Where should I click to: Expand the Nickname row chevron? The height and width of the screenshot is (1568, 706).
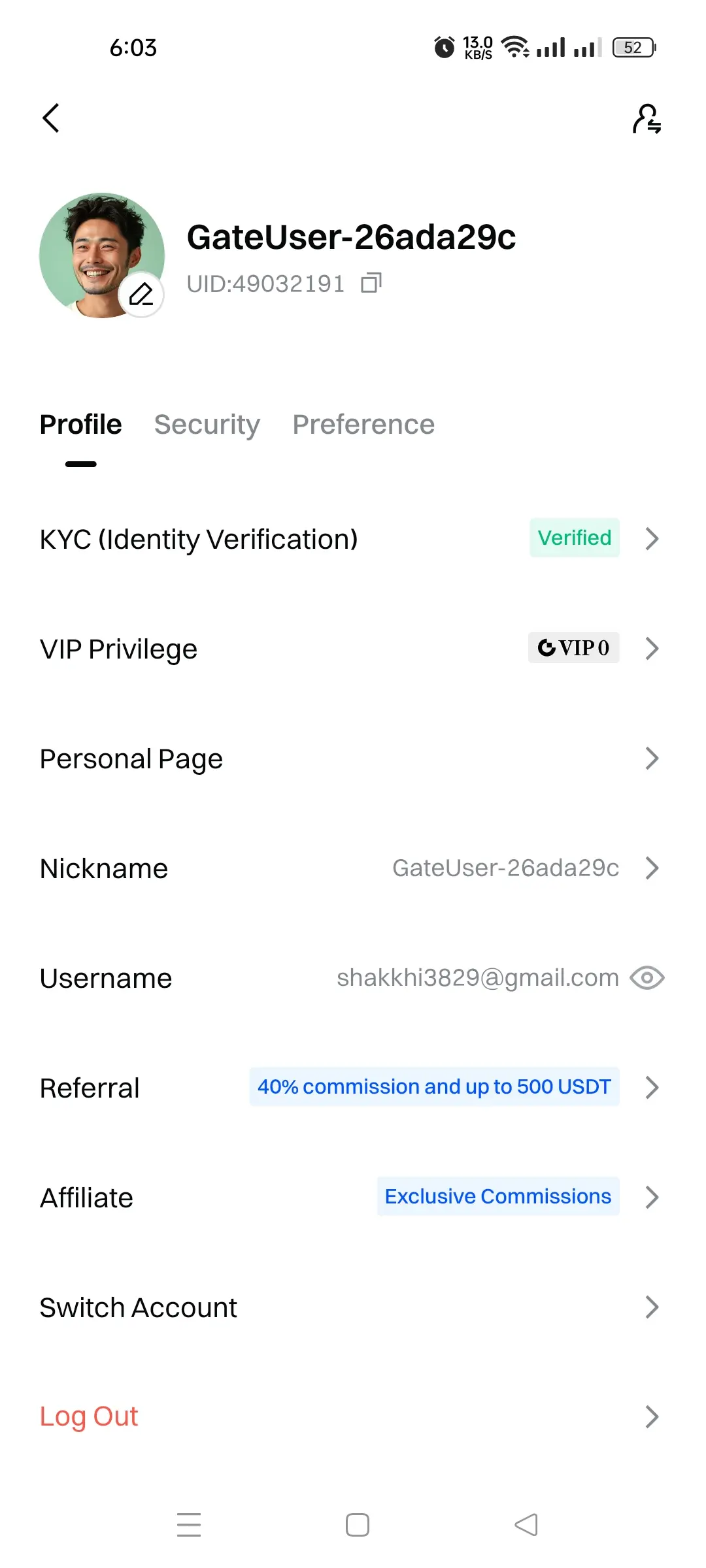pyautogui.click(x=652, y=868)
